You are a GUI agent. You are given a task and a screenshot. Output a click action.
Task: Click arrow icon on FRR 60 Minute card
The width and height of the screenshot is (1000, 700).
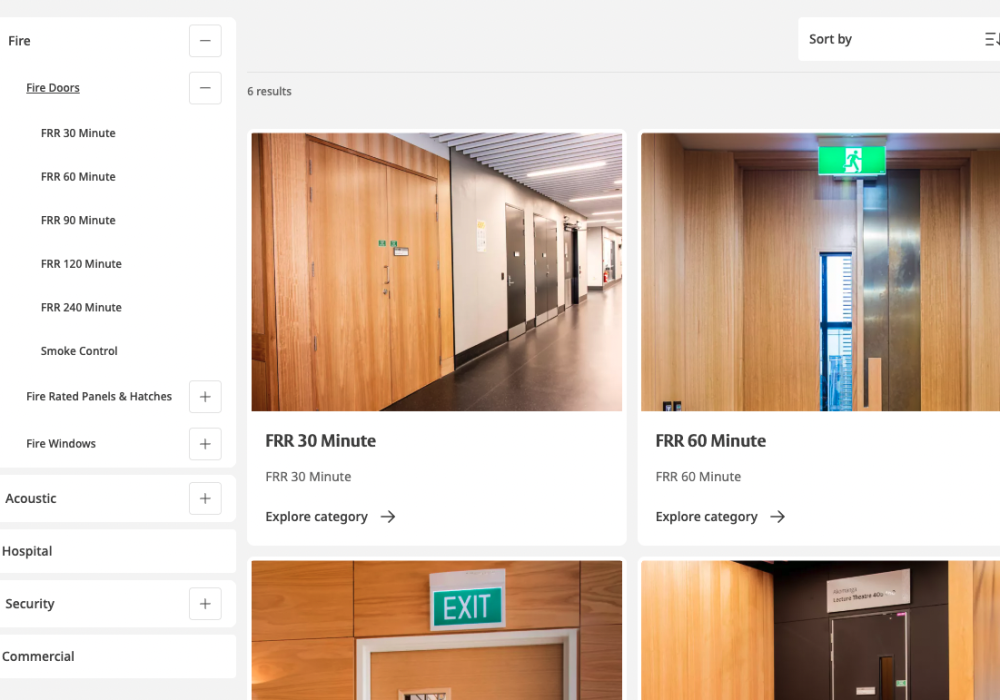pos(777,516)
